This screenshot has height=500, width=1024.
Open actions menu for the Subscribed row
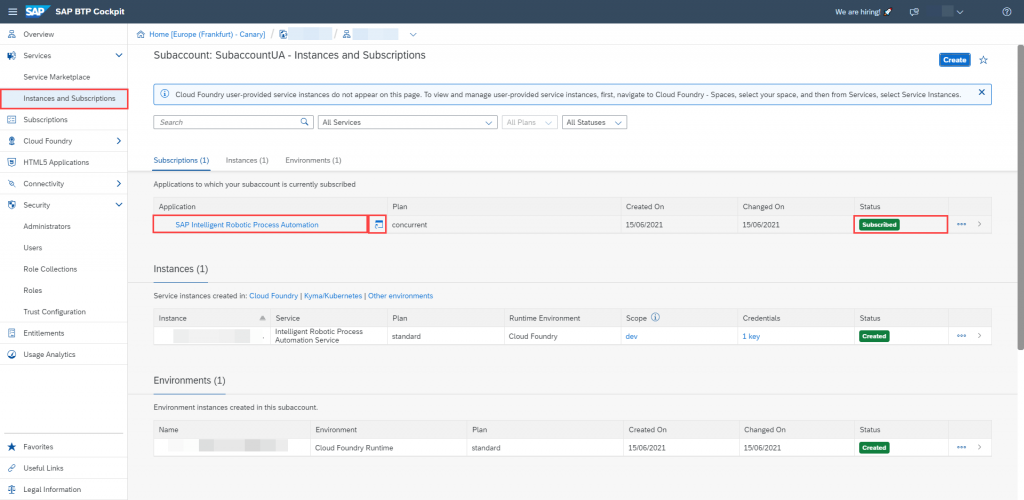click(x=961, y=225)
